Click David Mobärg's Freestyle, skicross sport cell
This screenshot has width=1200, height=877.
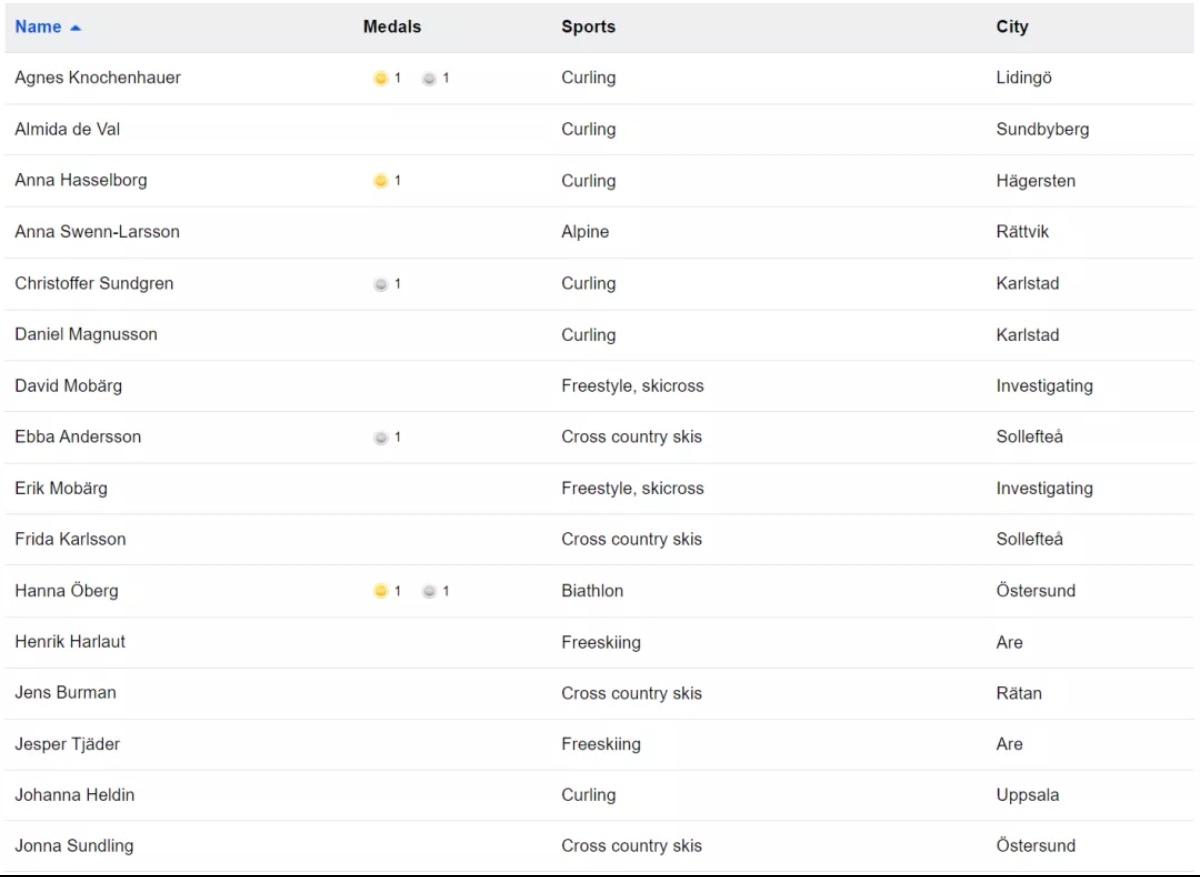click(632, 386)
